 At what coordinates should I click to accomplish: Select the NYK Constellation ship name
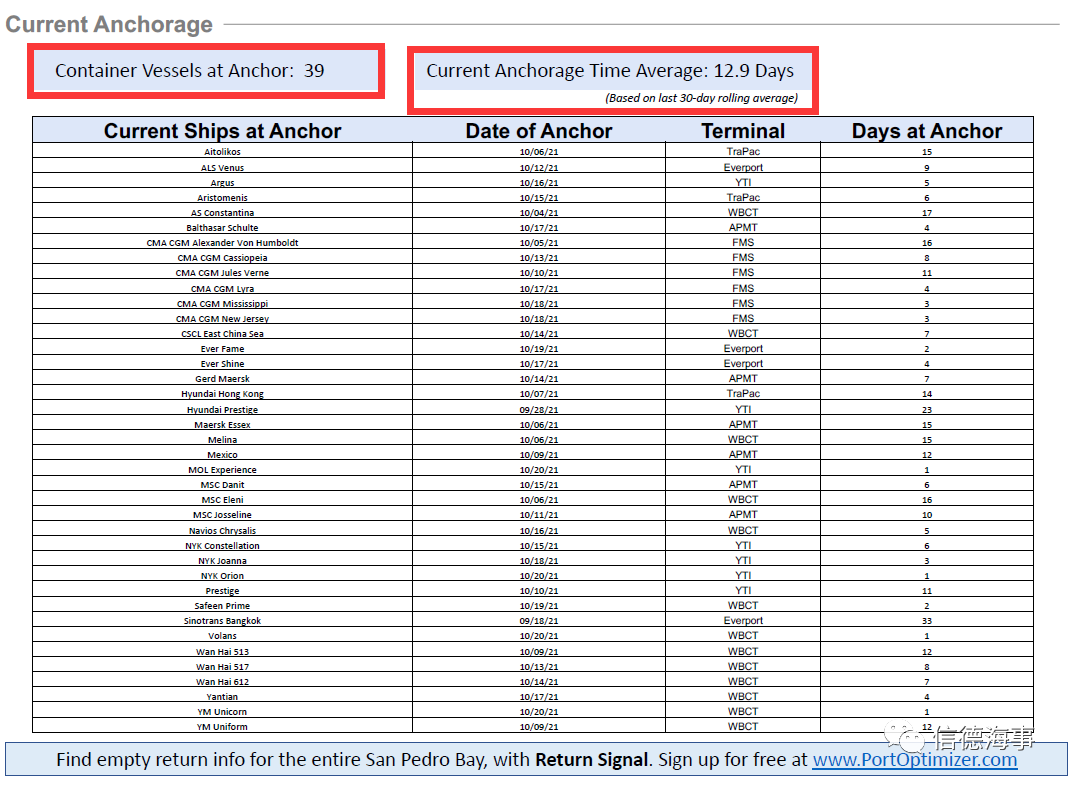pyautogui.click(x=222, y=545)
